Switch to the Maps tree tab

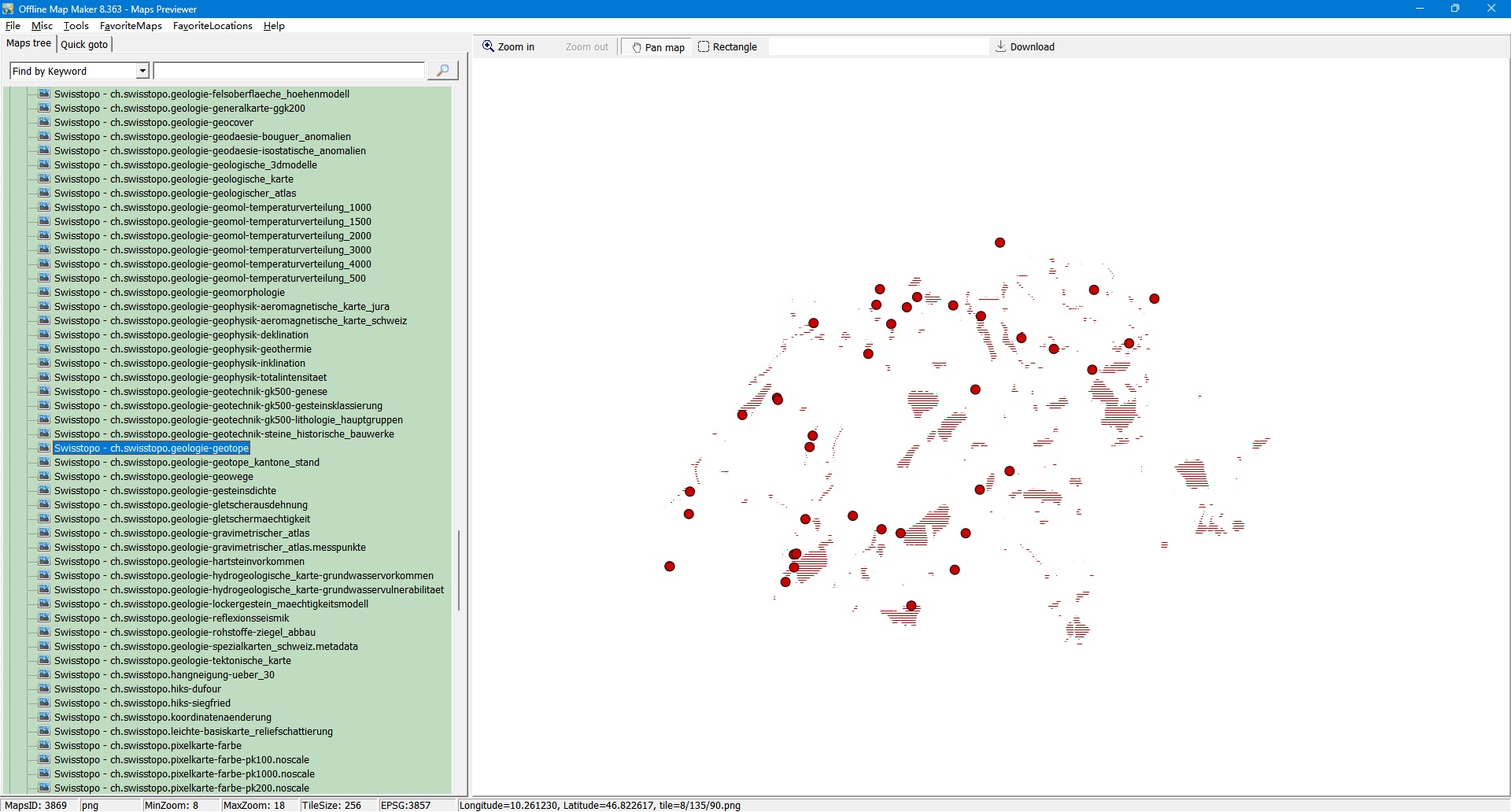point(29,44)
